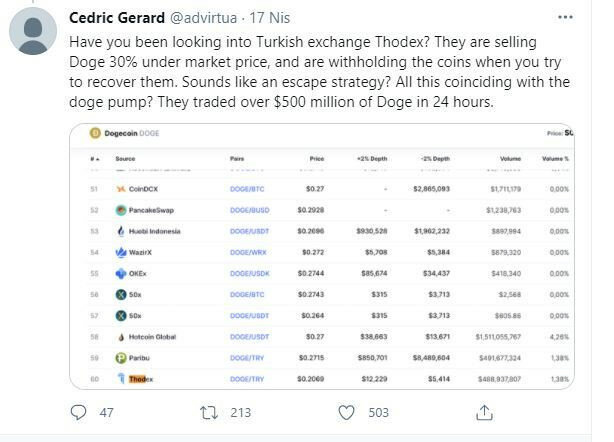This screenshot has height=442, width=614.
Task: Click the WazirX exchange icon
Action: 120,252
